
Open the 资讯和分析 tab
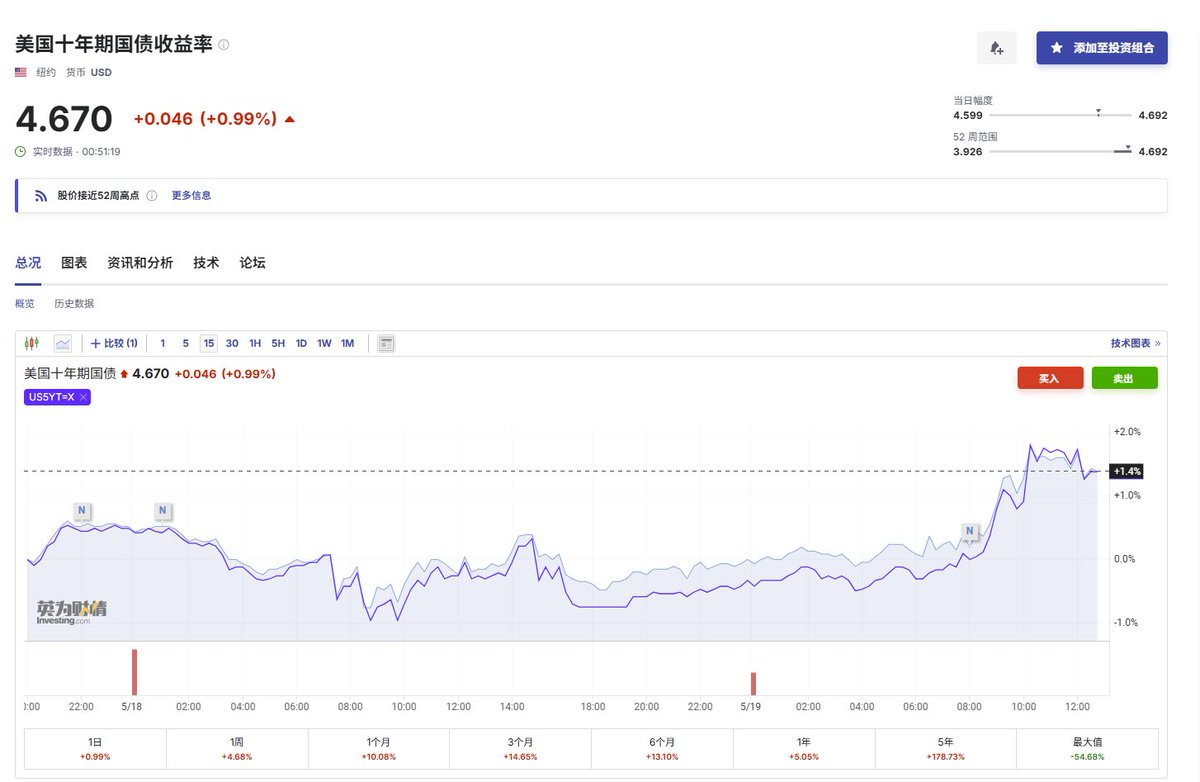tap(140, 263)
